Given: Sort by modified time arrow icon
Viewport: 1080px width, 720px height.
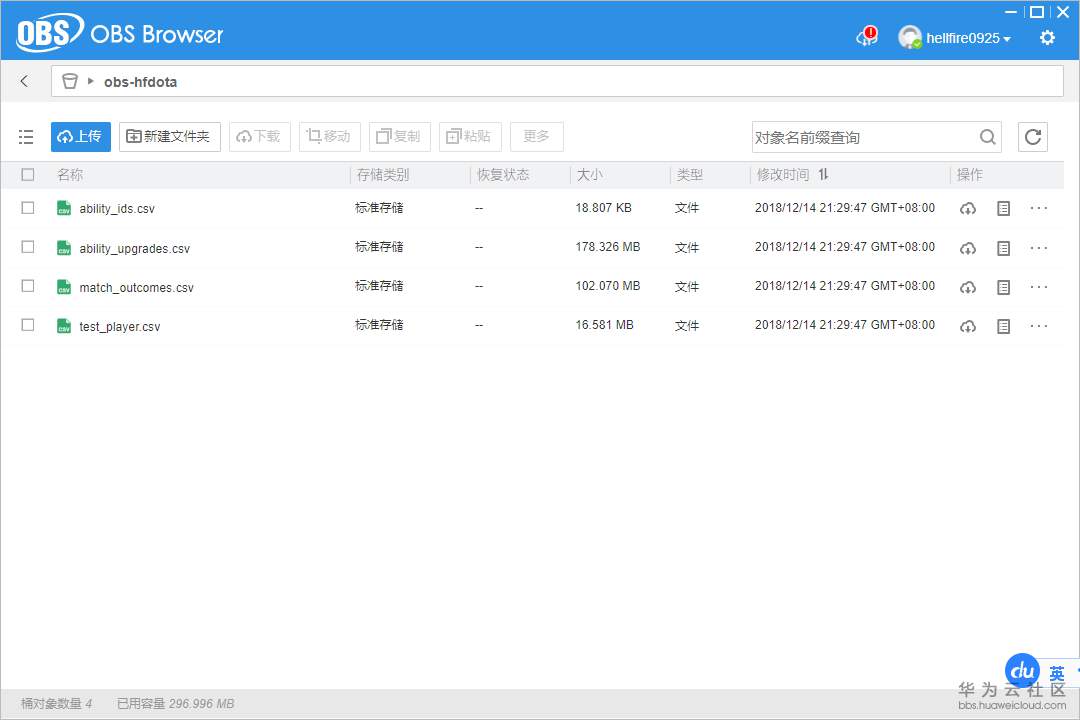Looking at the screenshot, I should coord(823,174).
